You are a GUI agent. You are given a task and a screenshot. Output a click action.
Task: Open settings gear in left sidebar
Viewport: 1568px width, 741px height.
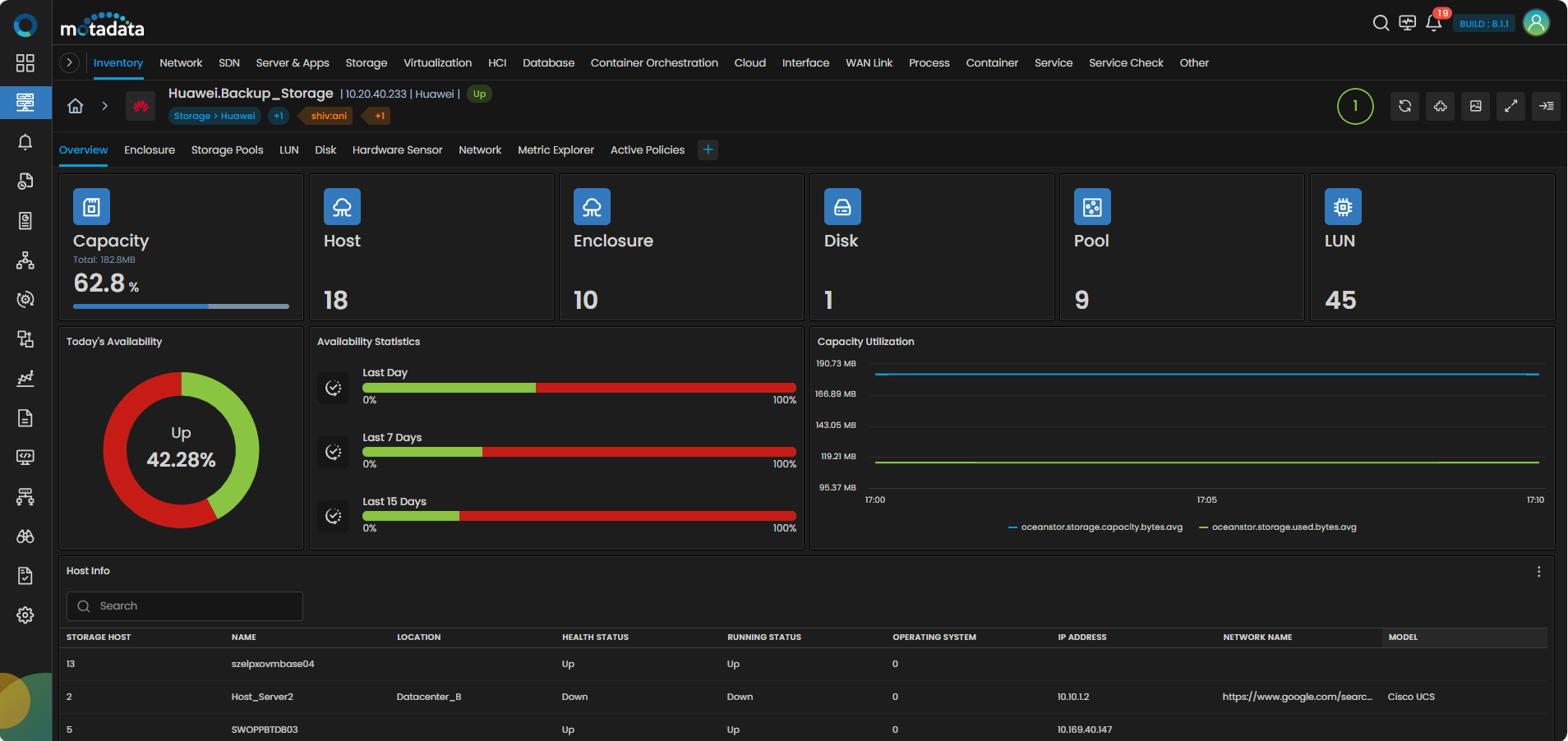(x=25, y=615)
